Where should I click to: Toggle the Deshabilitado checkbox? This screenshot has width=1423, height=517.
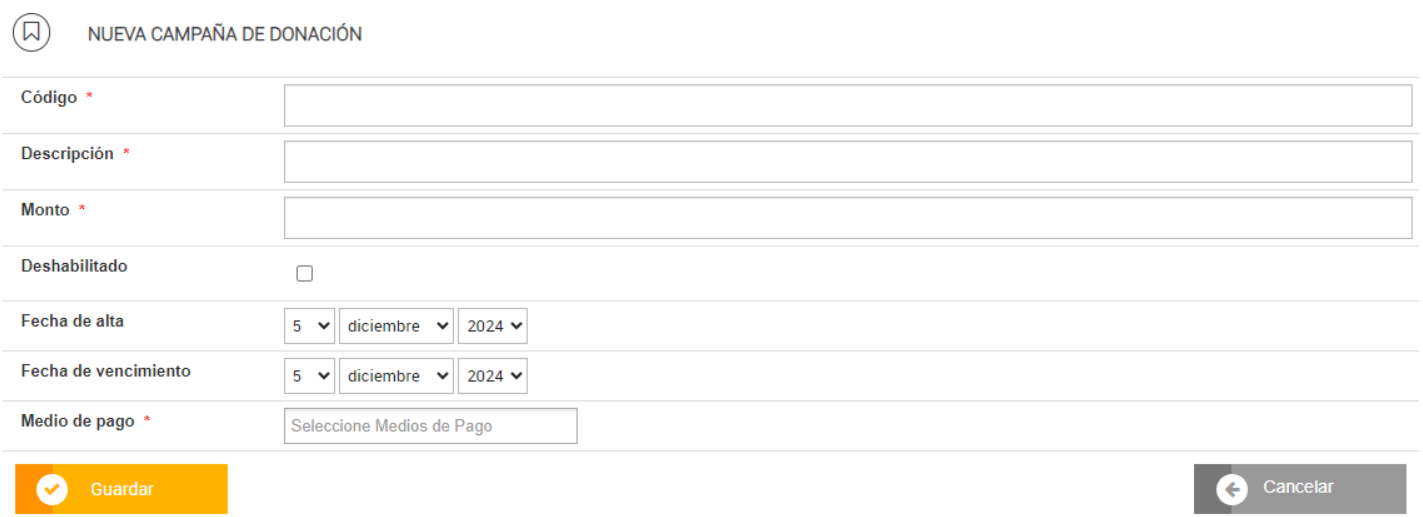pyautogui.click(x=305, y=274)
